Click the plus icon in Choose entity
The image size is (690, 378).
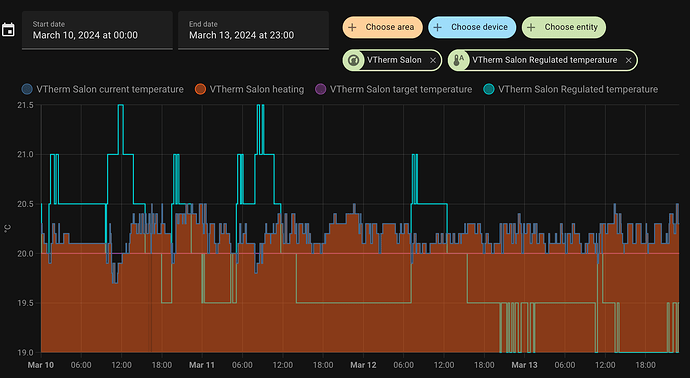coord(531,27)
